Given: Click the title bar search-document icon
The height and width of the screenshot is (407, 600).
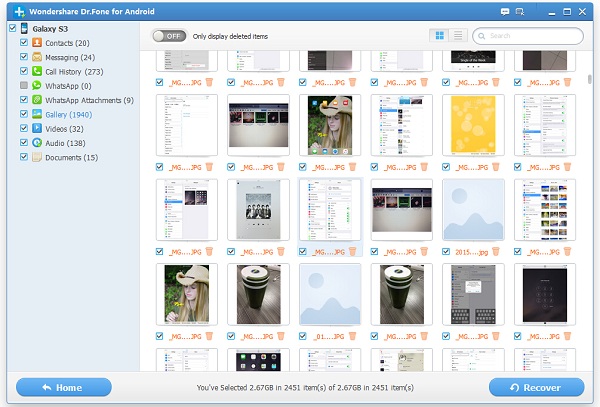Looking at the screenshot, I should click(x=520, y=12).
